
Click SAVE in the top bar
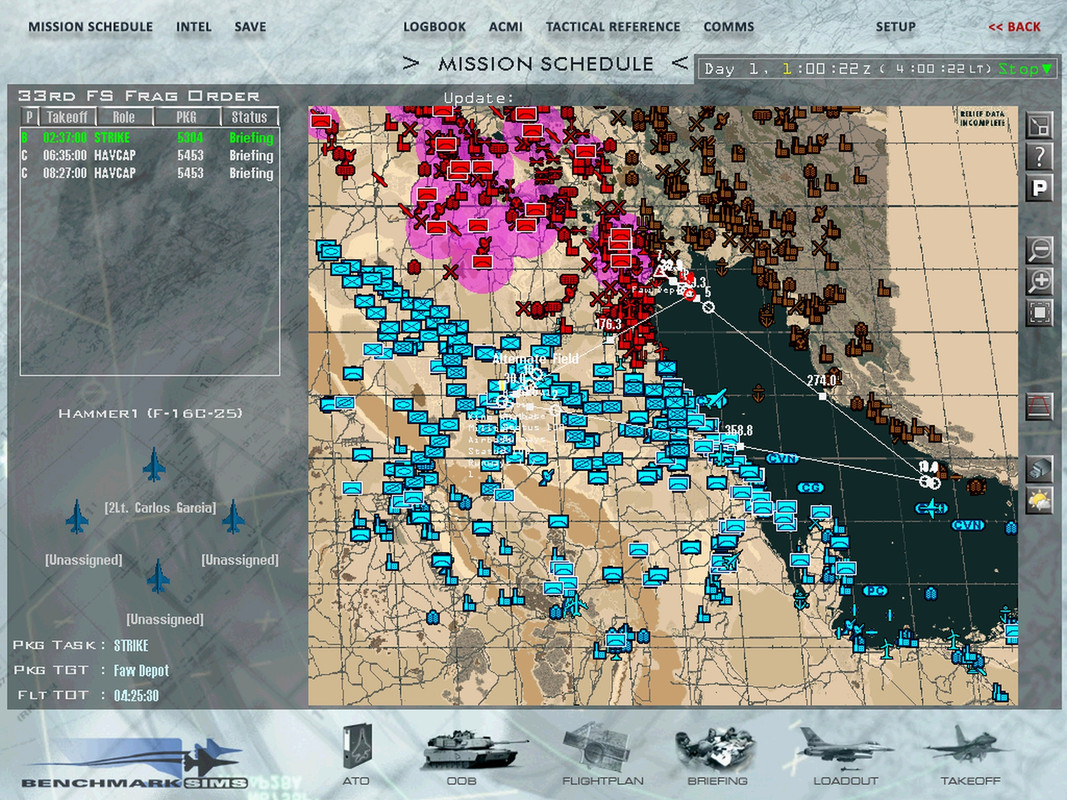tap(250, 27)
